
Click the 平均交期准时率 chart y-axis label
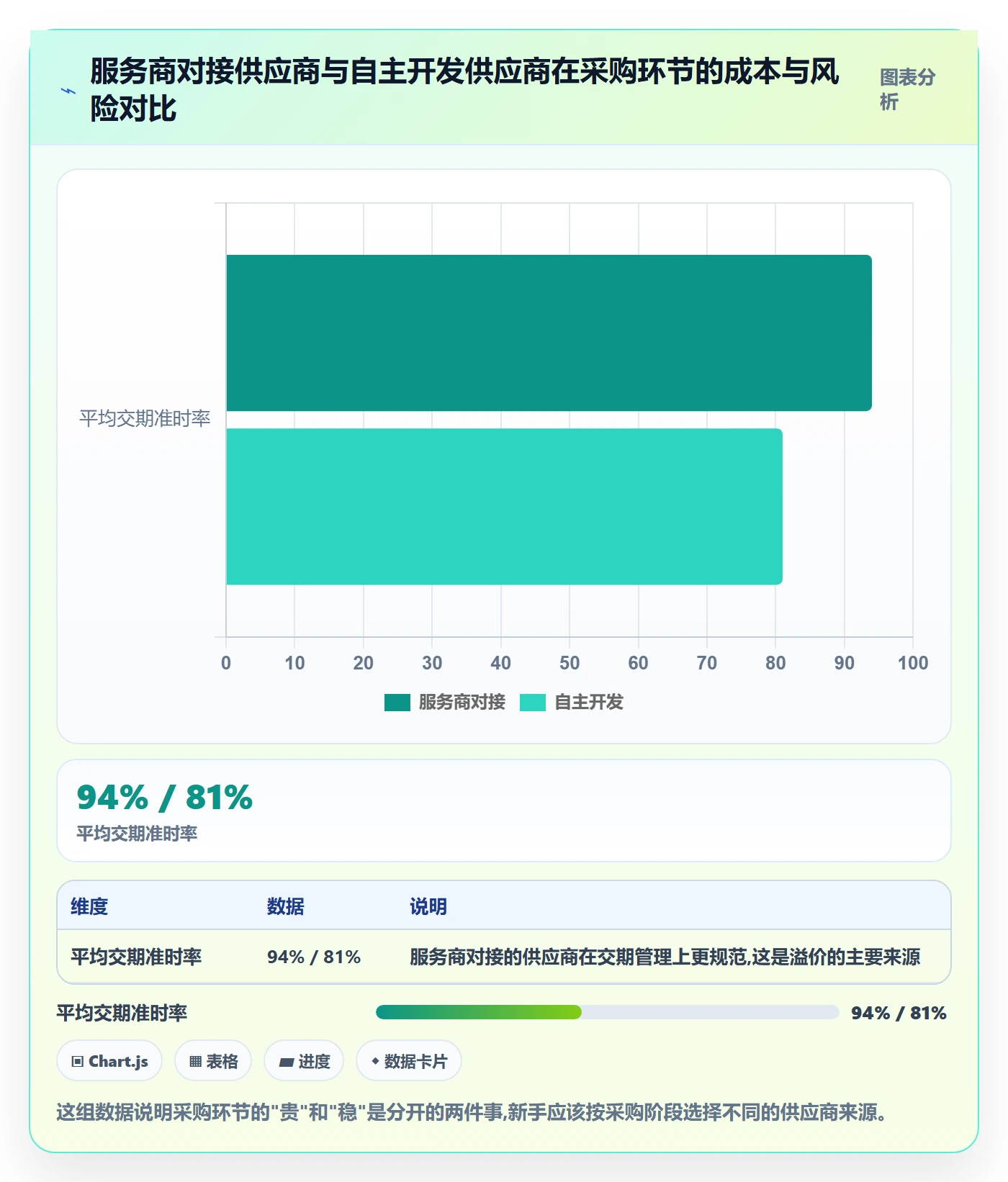pyautogui.click(x=145, y=418)
